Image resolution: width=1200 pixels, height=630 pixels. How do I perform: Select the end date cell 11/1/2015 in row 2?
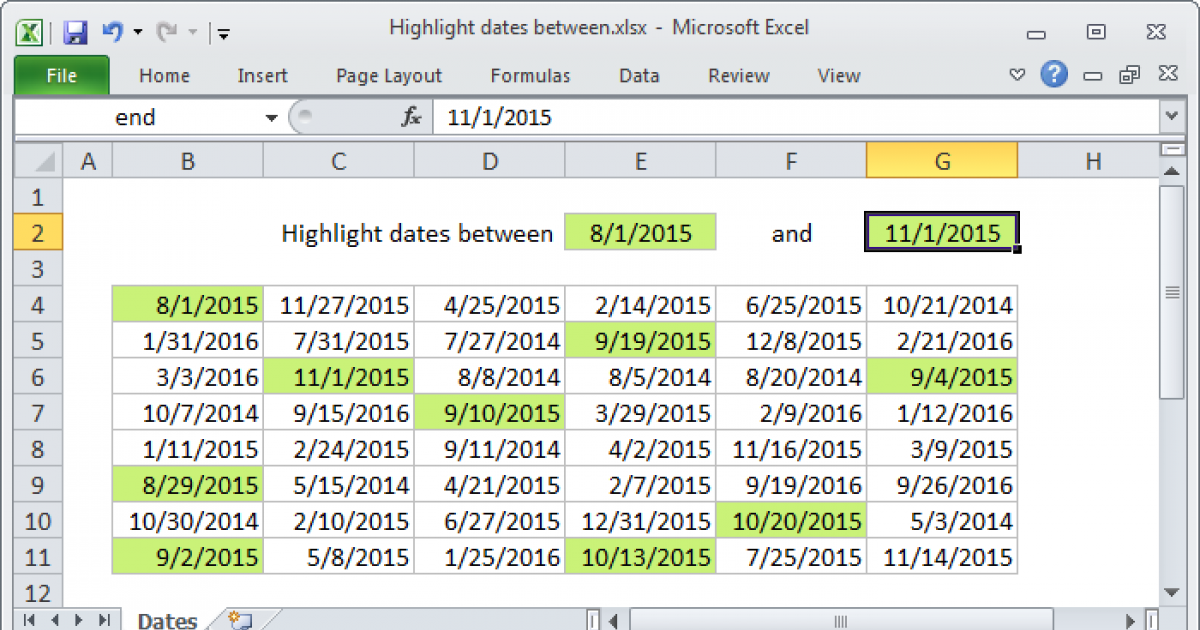(942, 233)
